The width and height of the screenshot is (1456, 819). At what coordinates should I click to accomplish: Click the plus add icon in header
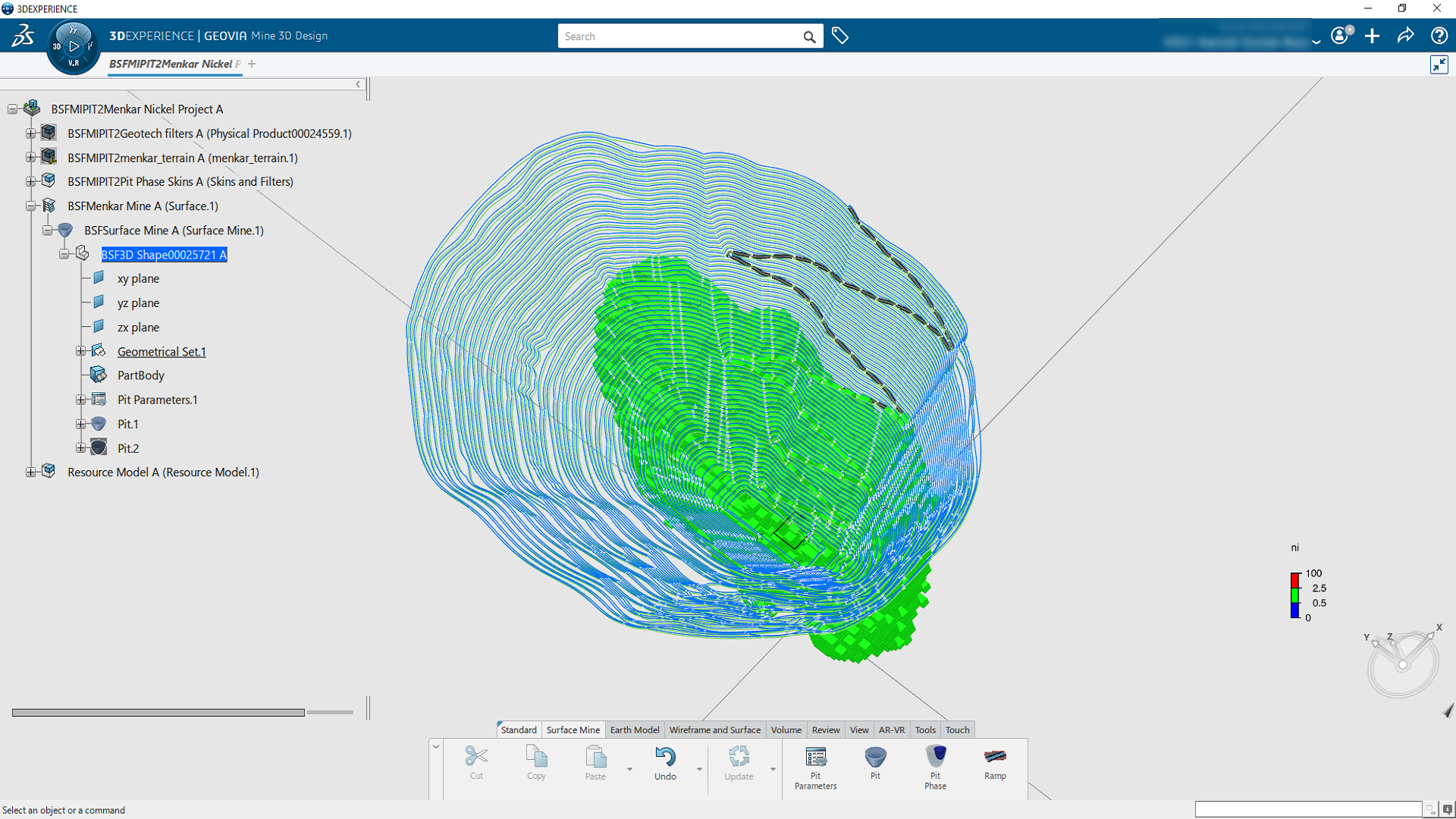pyautogui.click(x=1372, y=36)
